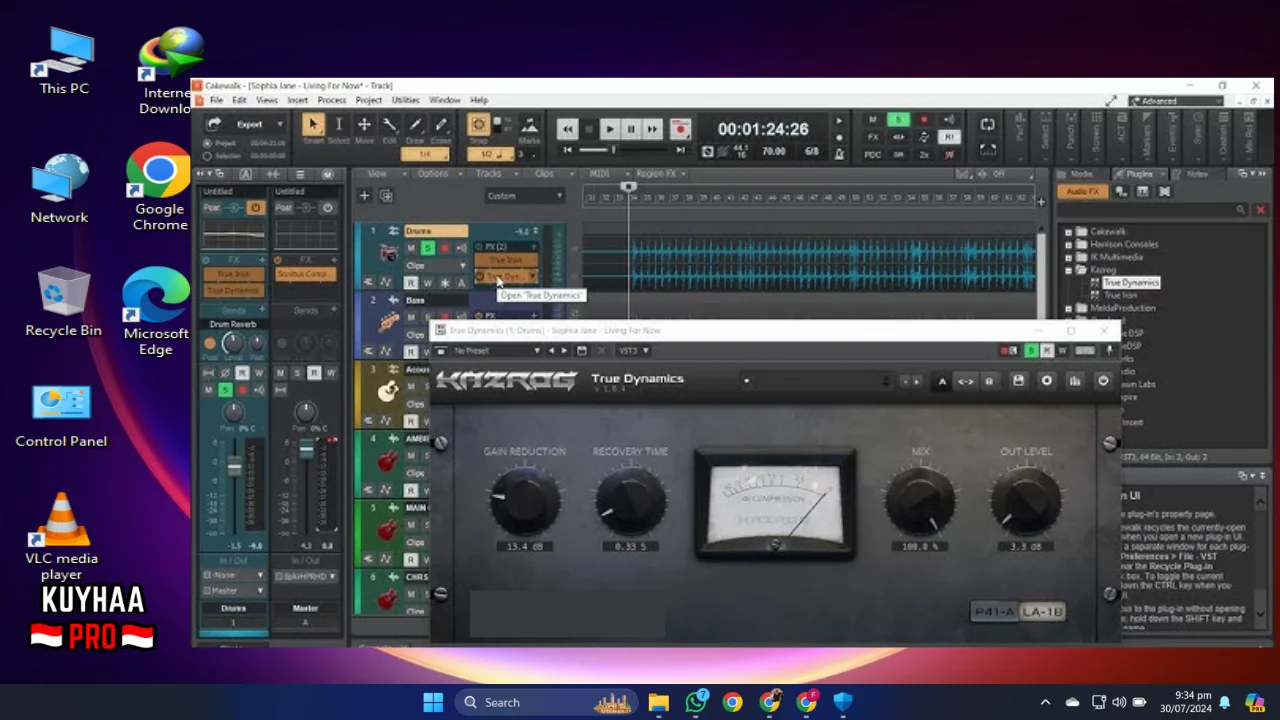Collapse the Kazrog plugin folder
The image size is (1280, 720).
(1068, 270)
